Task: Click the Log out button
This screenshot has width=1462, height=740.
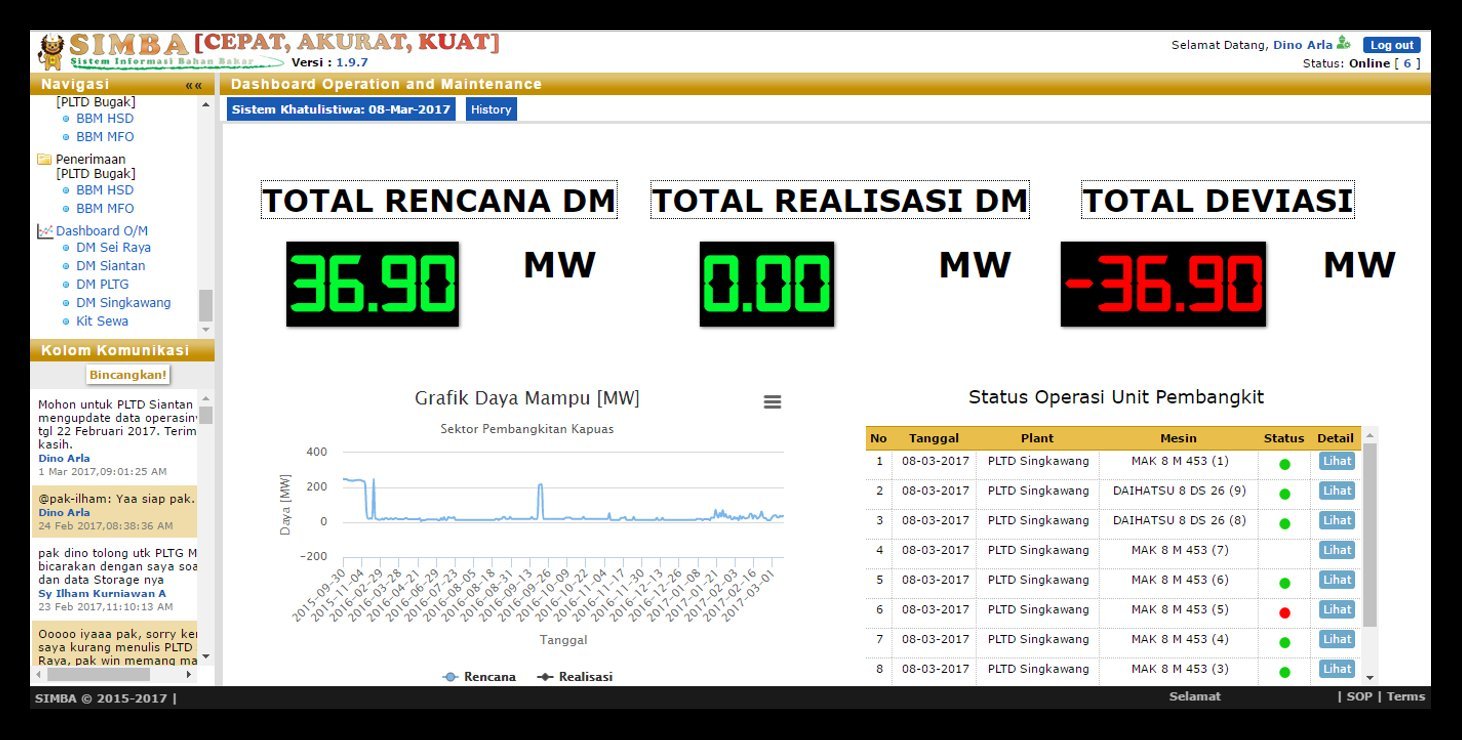Action: coord(1391,44)
